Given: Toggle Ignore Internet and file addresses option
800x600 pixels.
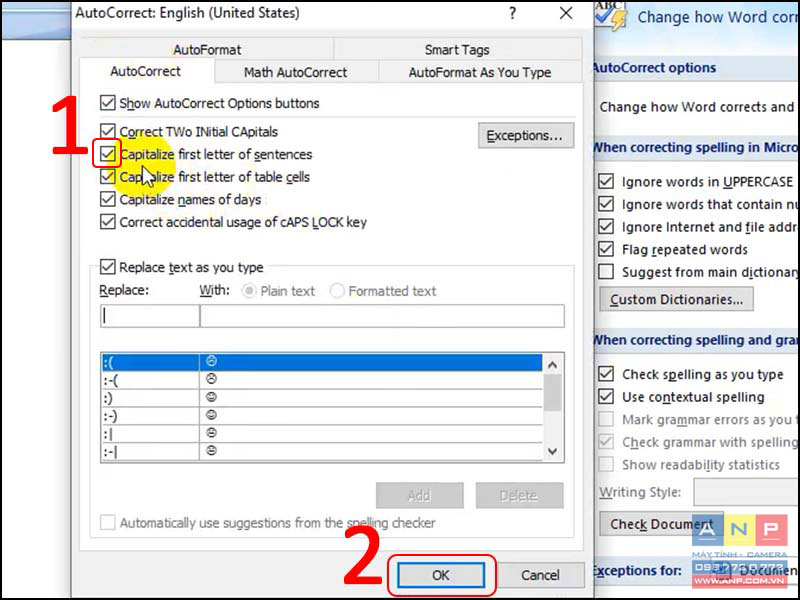Looking at the screenshot, I should 606,227.
